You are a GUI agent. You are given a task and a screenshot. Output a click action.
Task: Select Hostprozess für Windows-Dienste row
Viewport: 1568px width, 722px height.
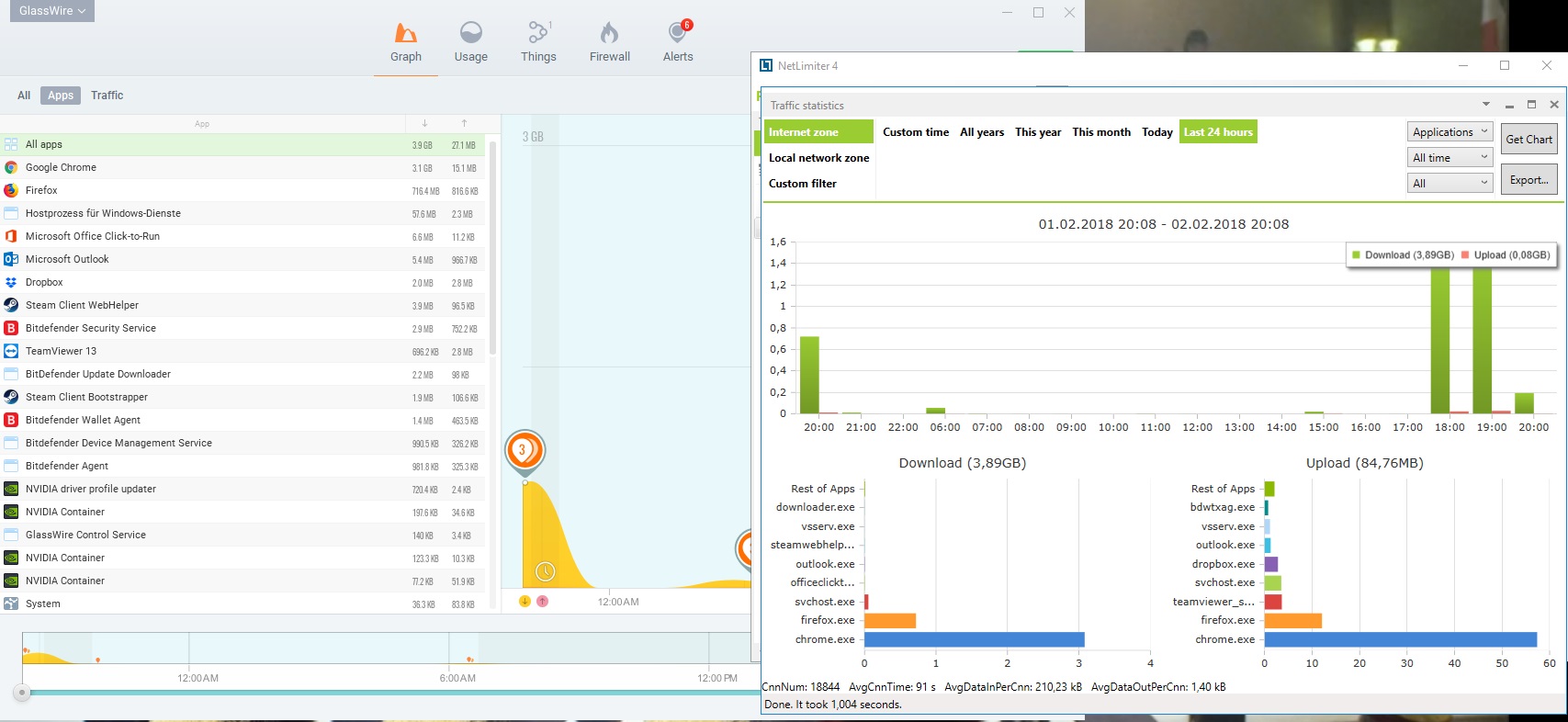pyautogui.click(x=243, y=213)
